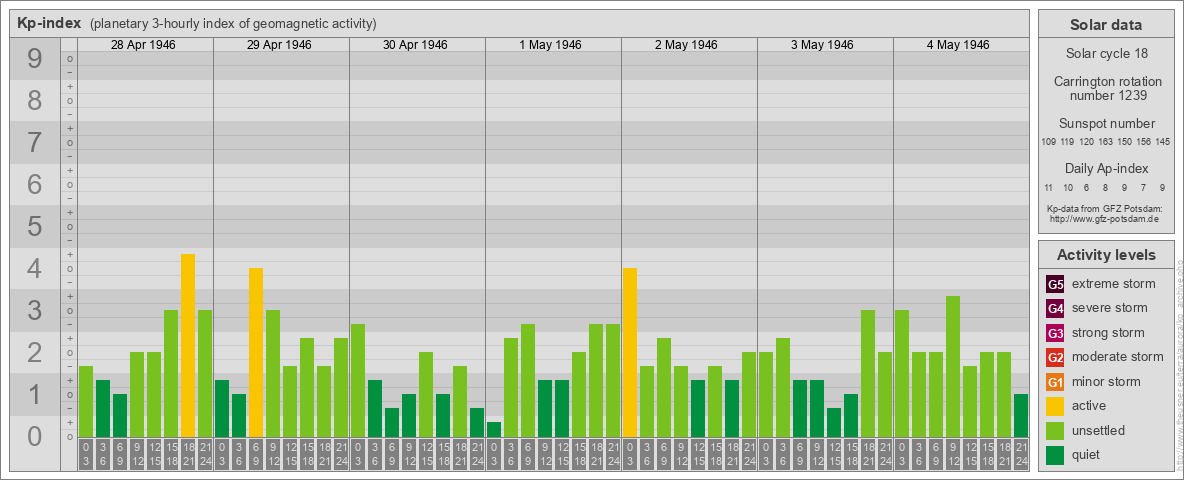This screenshot has width=1184, height=480.
Task: Click the 4 May 21-24 dark green bar
Action: coord(1021,415)
